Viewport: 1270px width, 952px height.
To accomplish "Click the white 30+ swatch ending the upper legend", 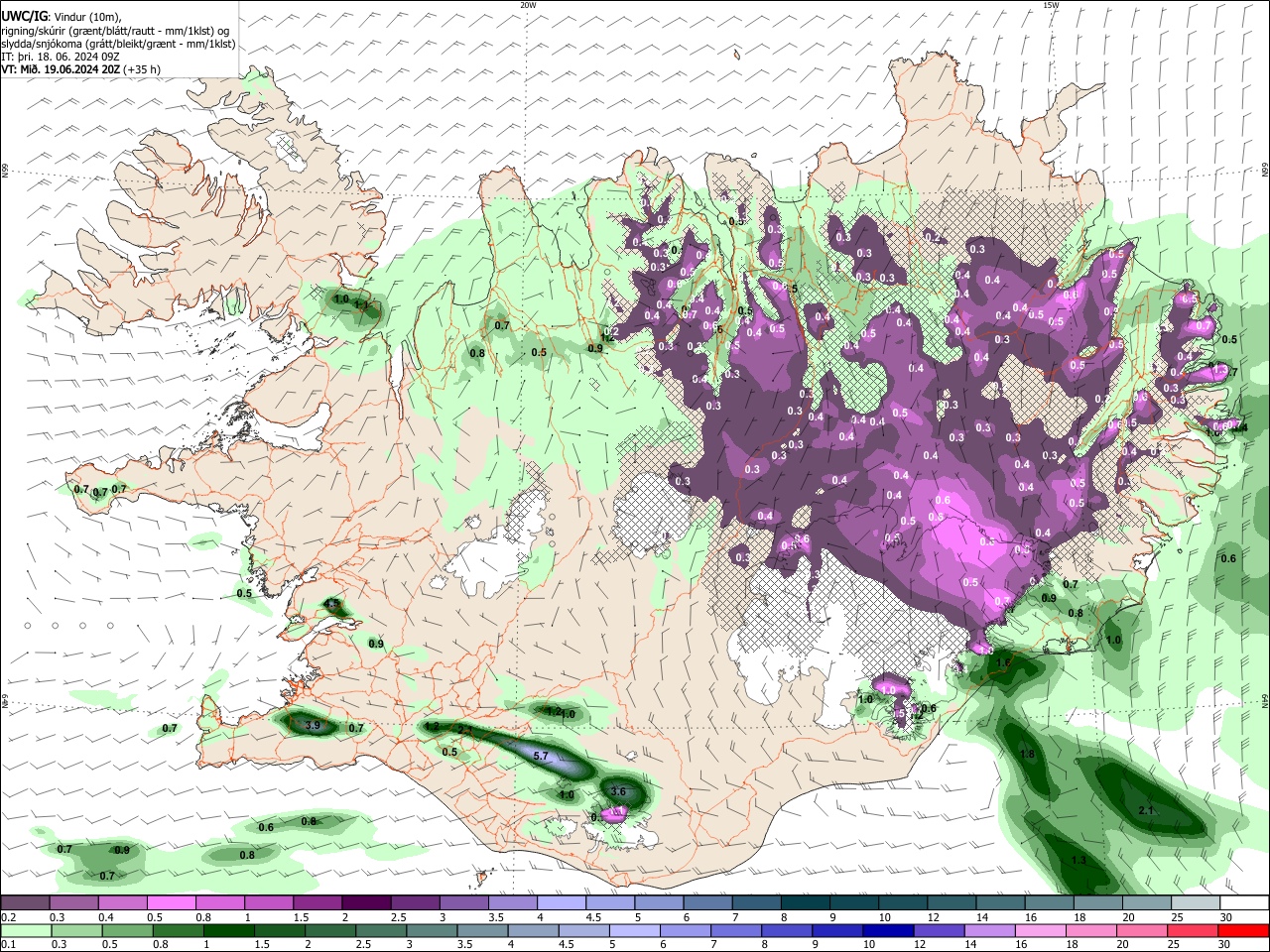I will coord(1243,903).
